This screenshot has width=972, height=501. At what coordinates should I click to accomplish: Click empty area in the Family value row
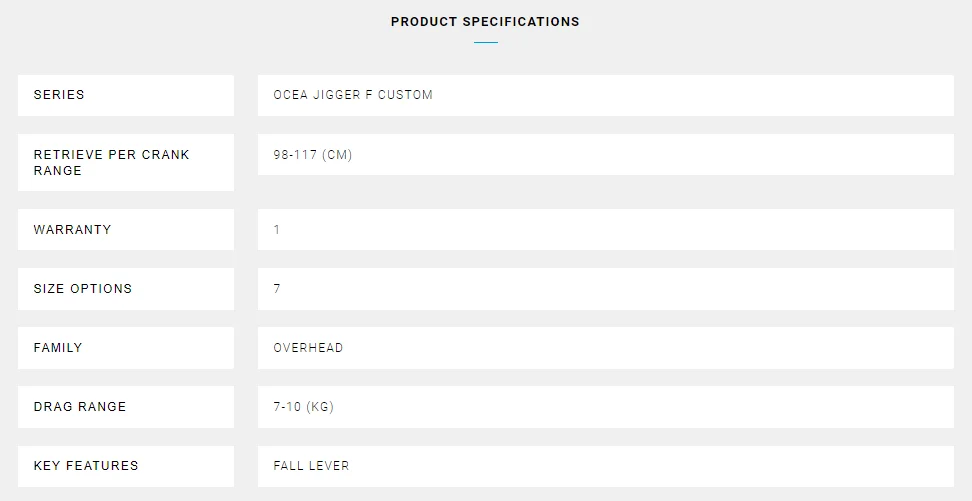click(x=651, y=348)
